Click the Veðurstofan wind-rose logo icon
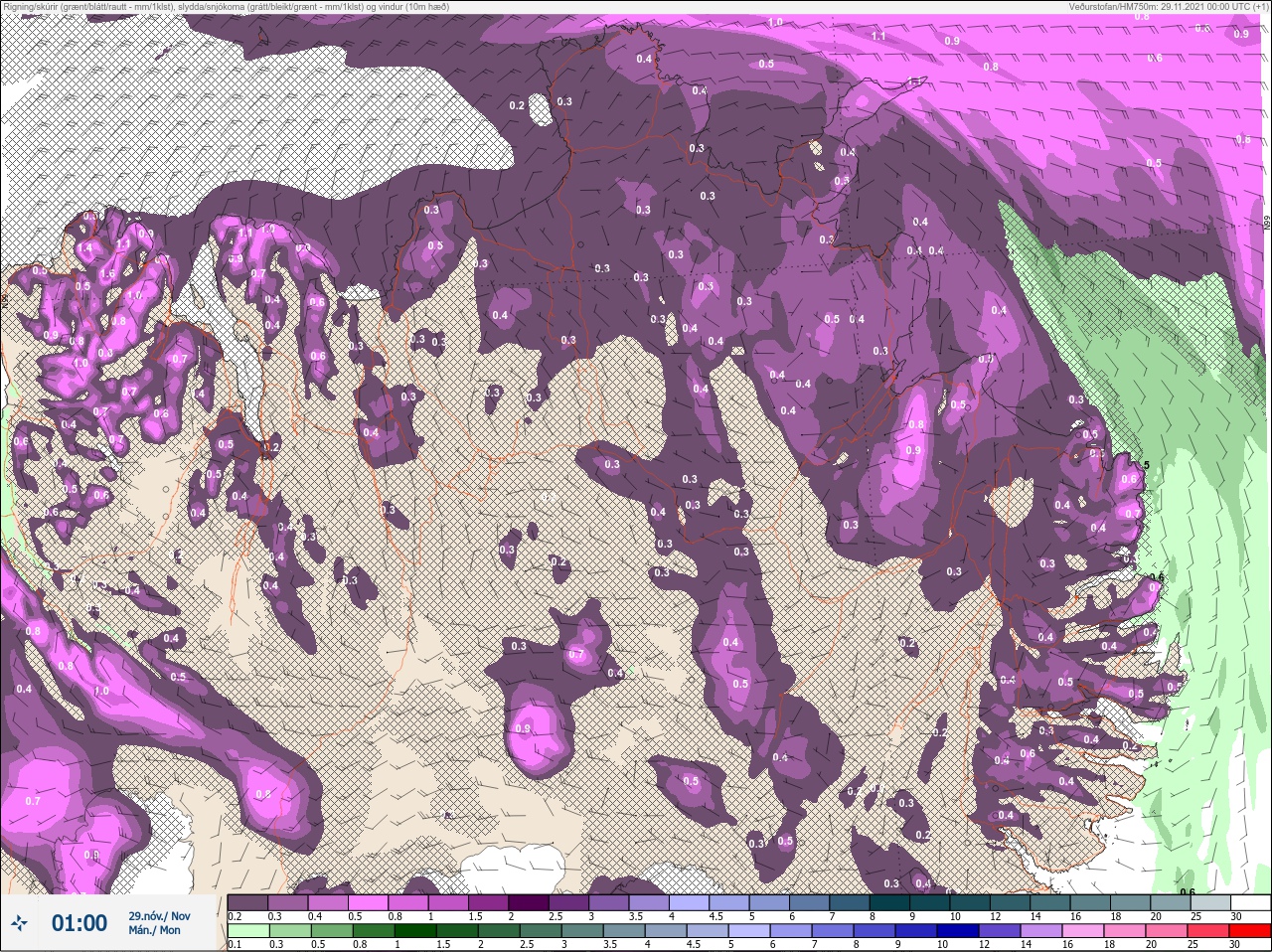Screen dimensions: 1272x952 (x=20, y=924)
